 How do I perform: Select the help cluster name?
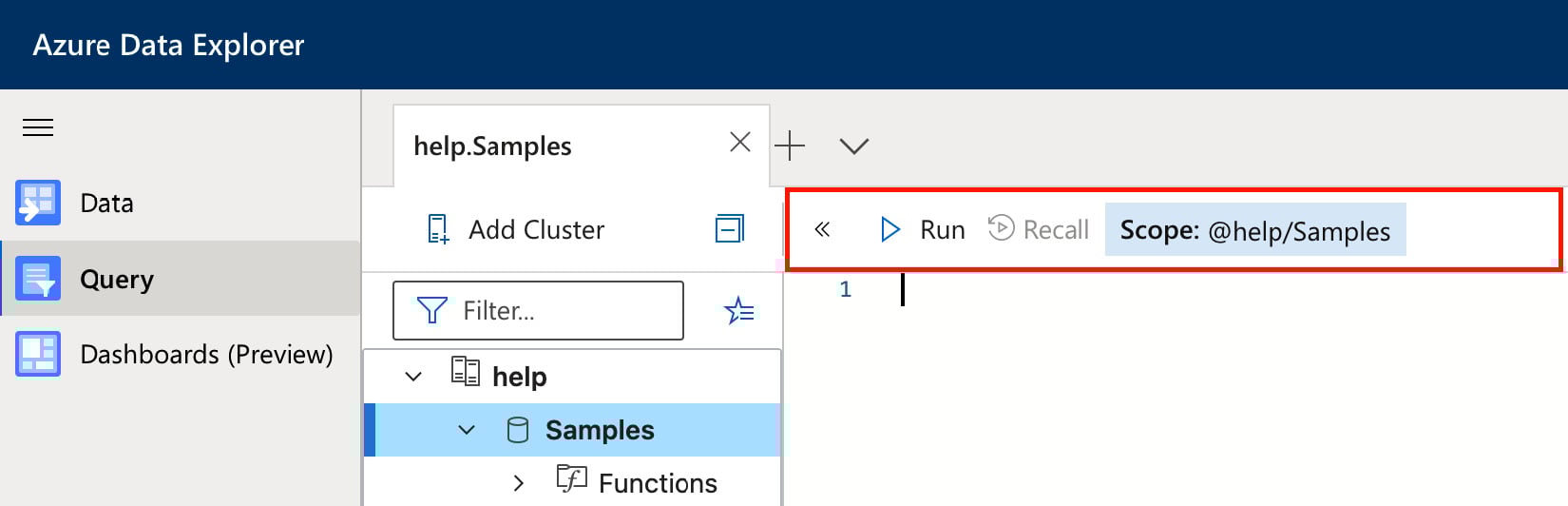[x=520, y=377]
